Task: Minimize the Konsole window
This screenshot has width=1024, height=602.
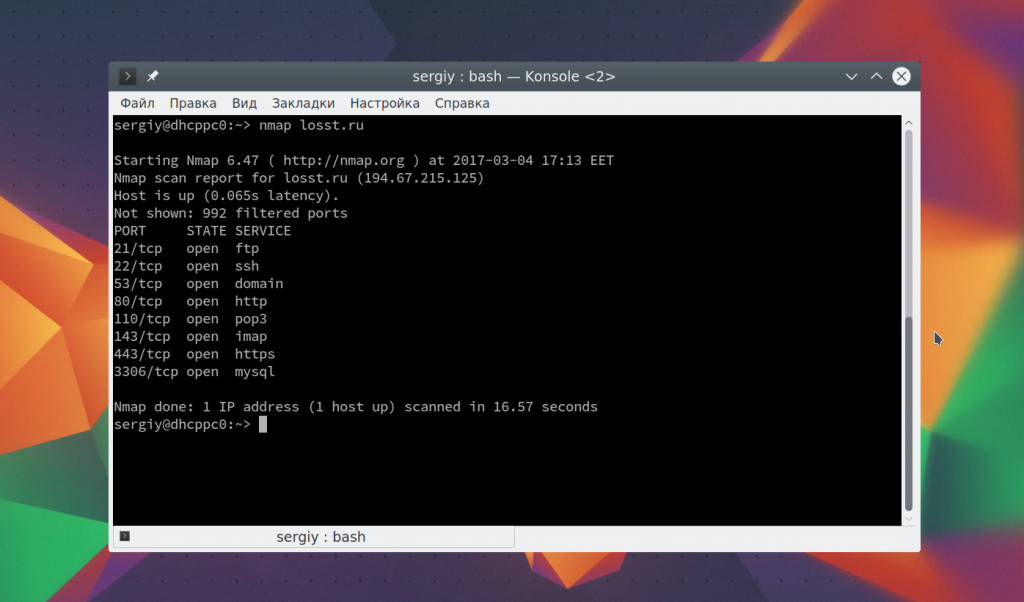Action: 851,76
